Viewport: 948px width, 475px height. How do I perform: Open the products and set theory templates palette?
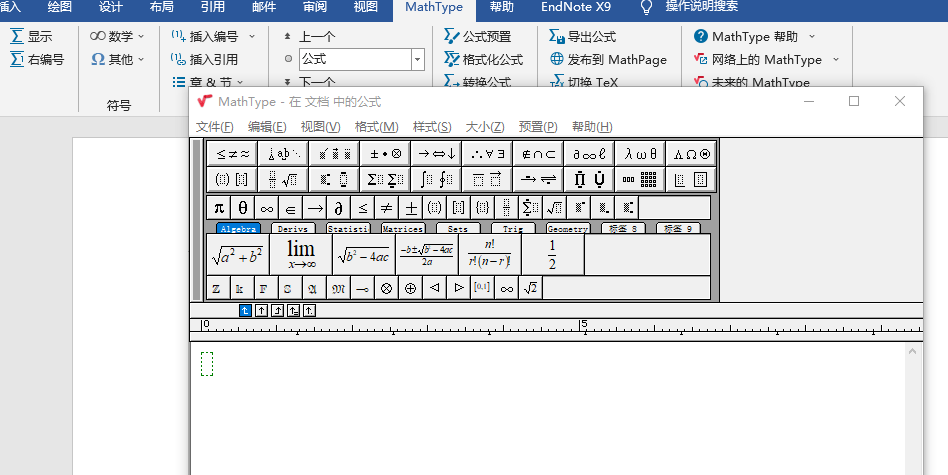click(589, 179)
